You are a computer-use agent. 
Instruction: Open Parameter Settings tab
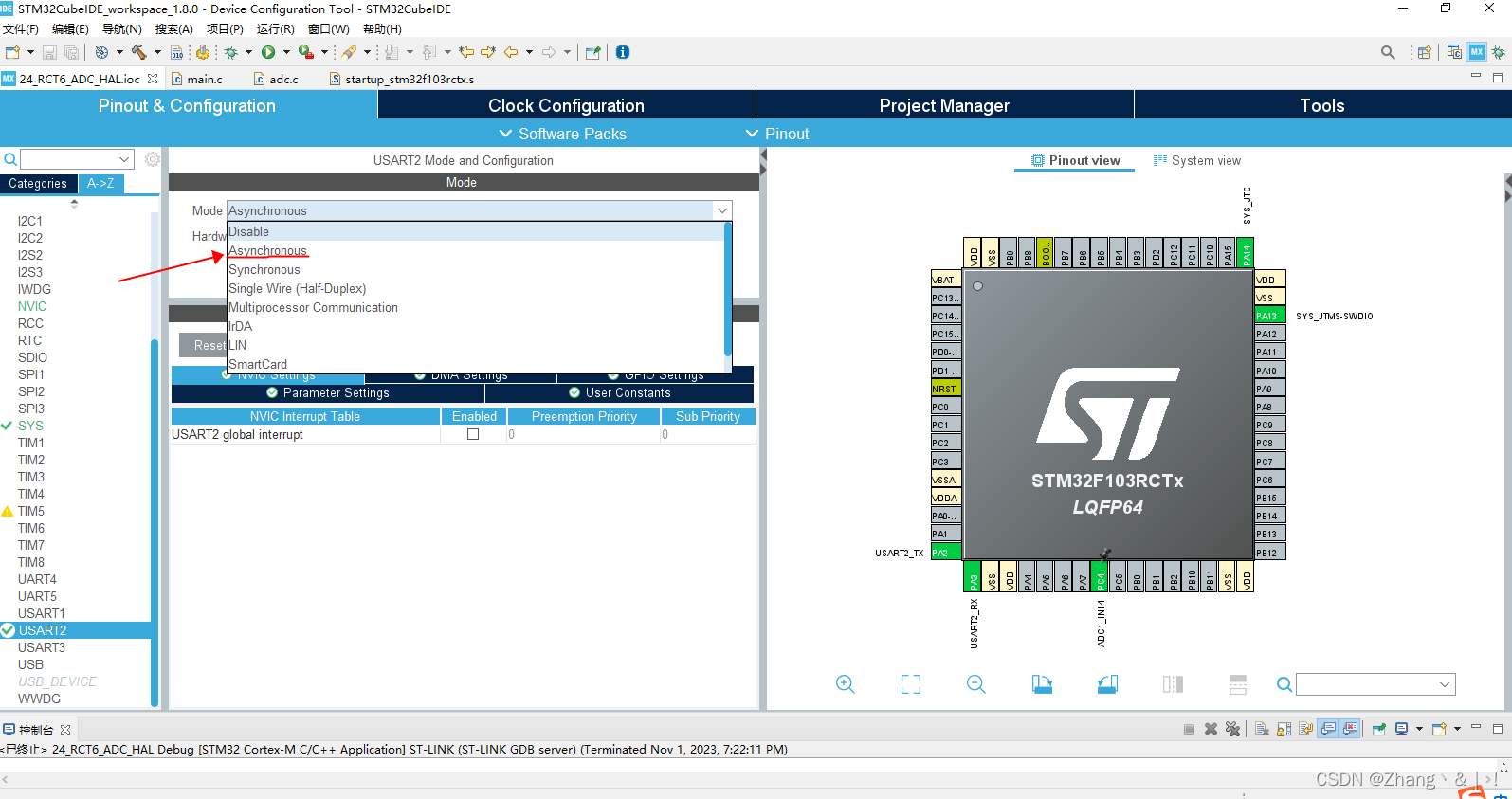tap(328, 392)
